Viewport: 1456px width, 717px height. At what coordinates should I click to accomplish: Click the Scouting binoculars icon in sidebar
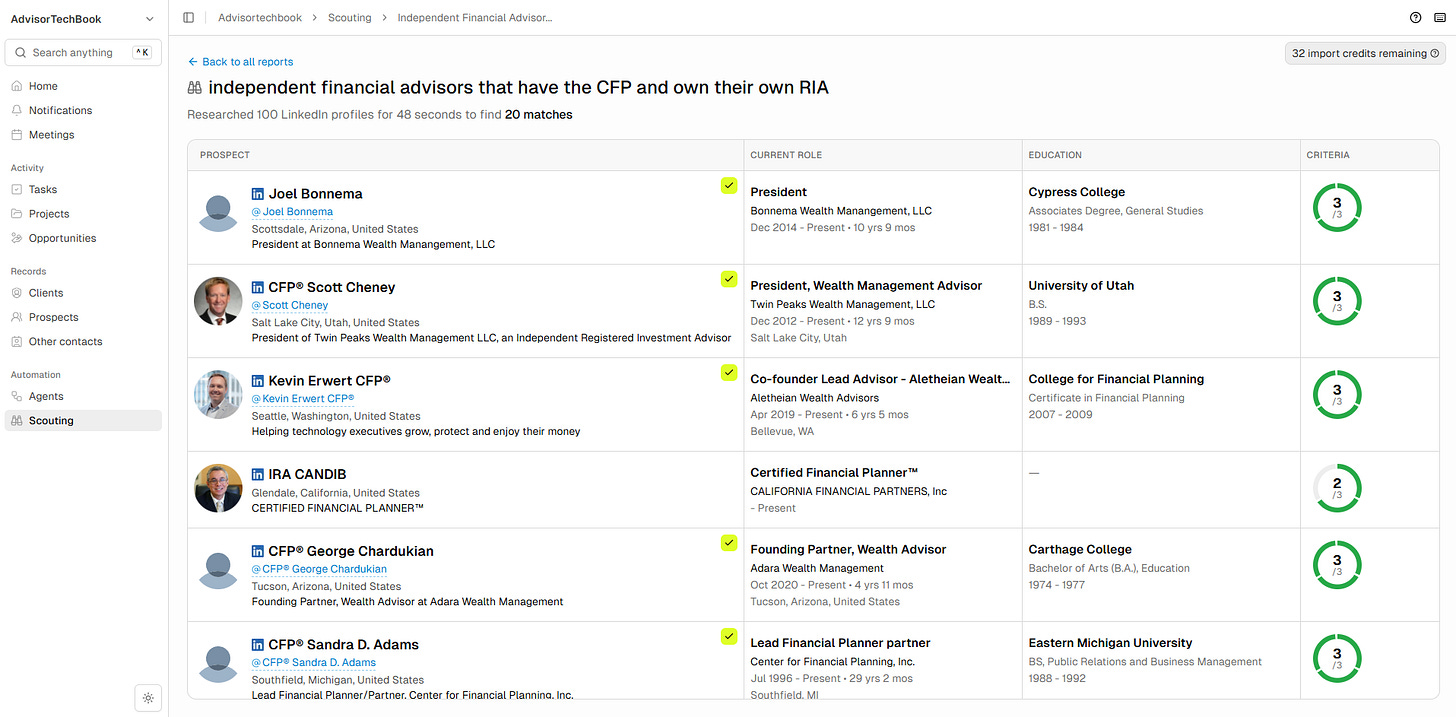click(x=17, y=421)
